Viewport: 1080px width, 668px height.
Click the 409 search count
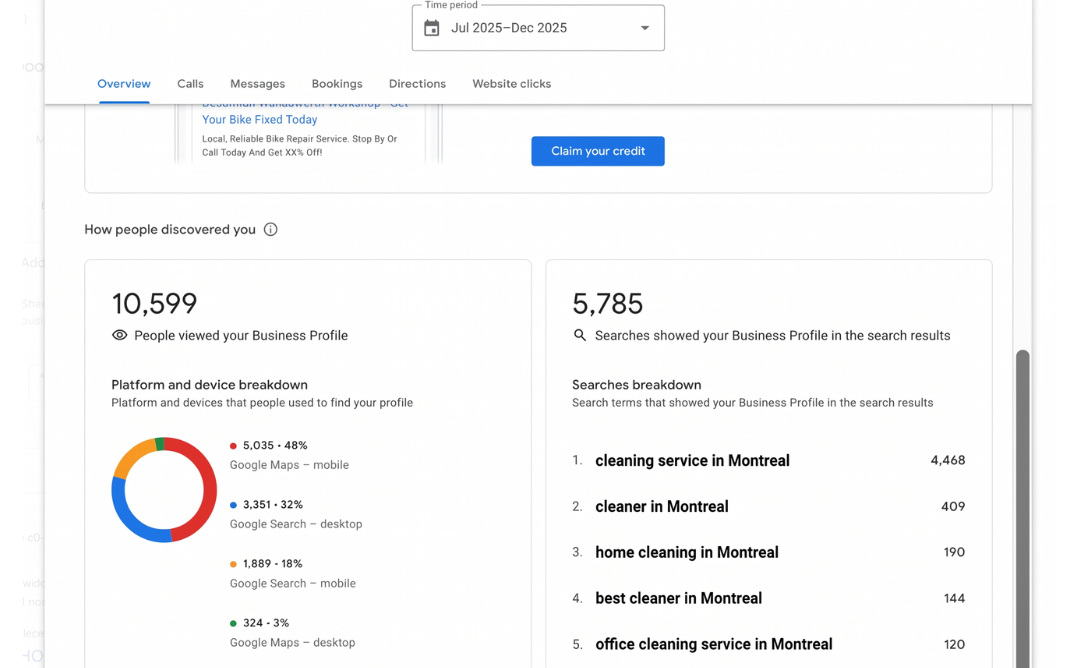[x=953, y=506]
